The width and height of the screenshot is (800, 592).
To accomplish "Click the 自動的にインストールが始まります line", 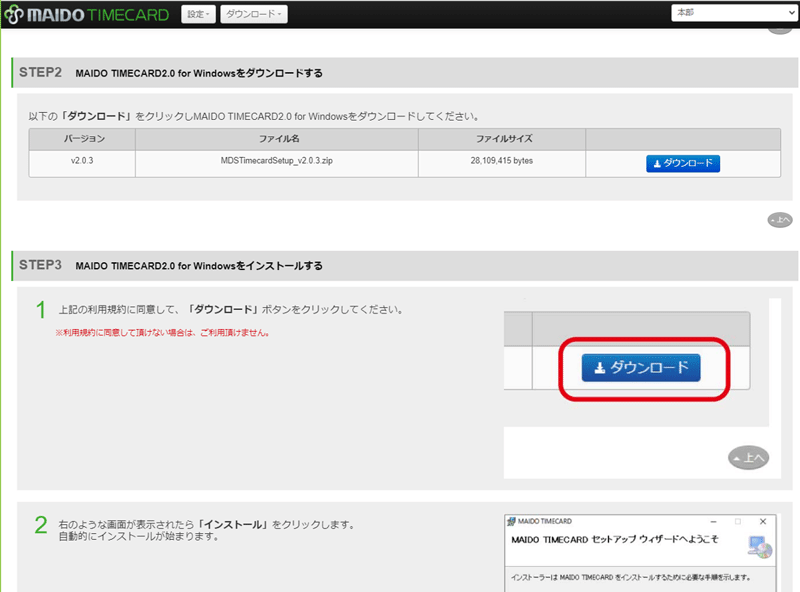I will [139, 536].
